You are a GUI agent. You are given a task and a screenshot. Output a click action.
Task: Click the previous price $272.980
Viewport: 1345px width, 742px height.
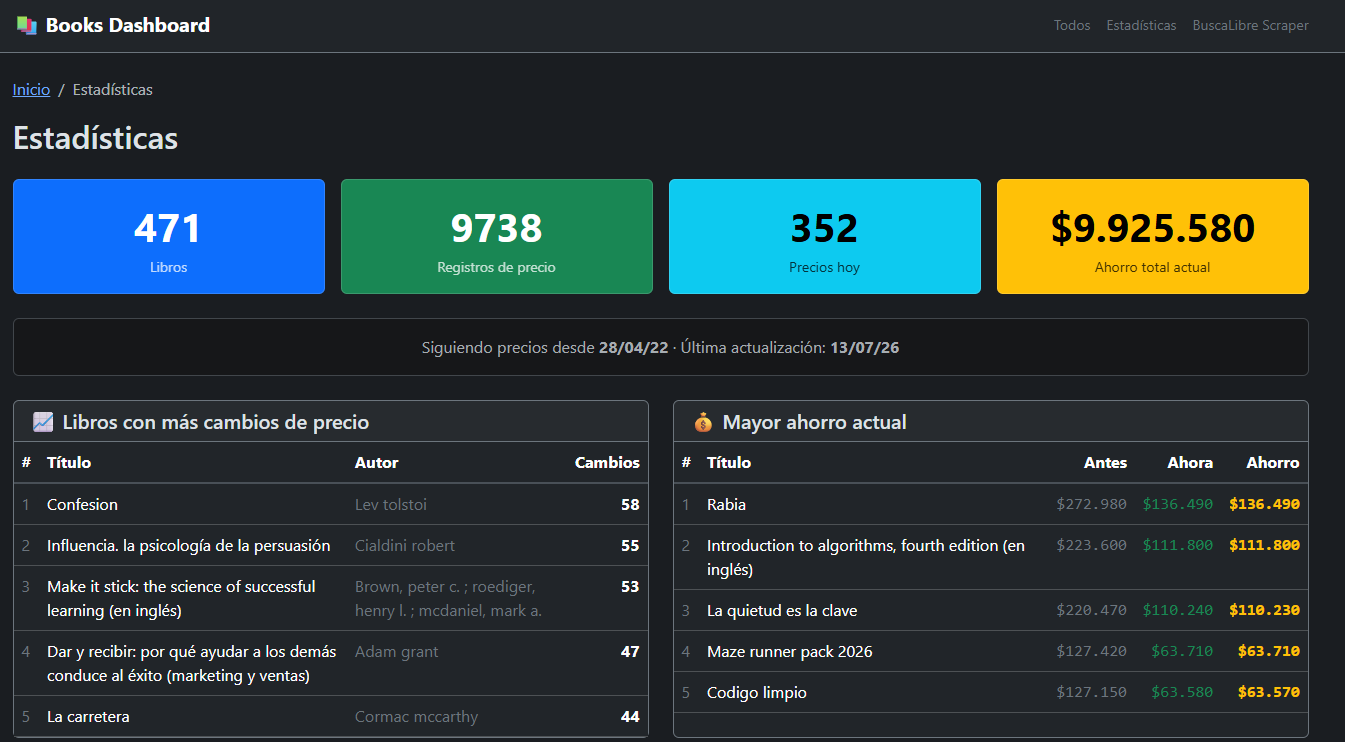(x=1092, y=505)
